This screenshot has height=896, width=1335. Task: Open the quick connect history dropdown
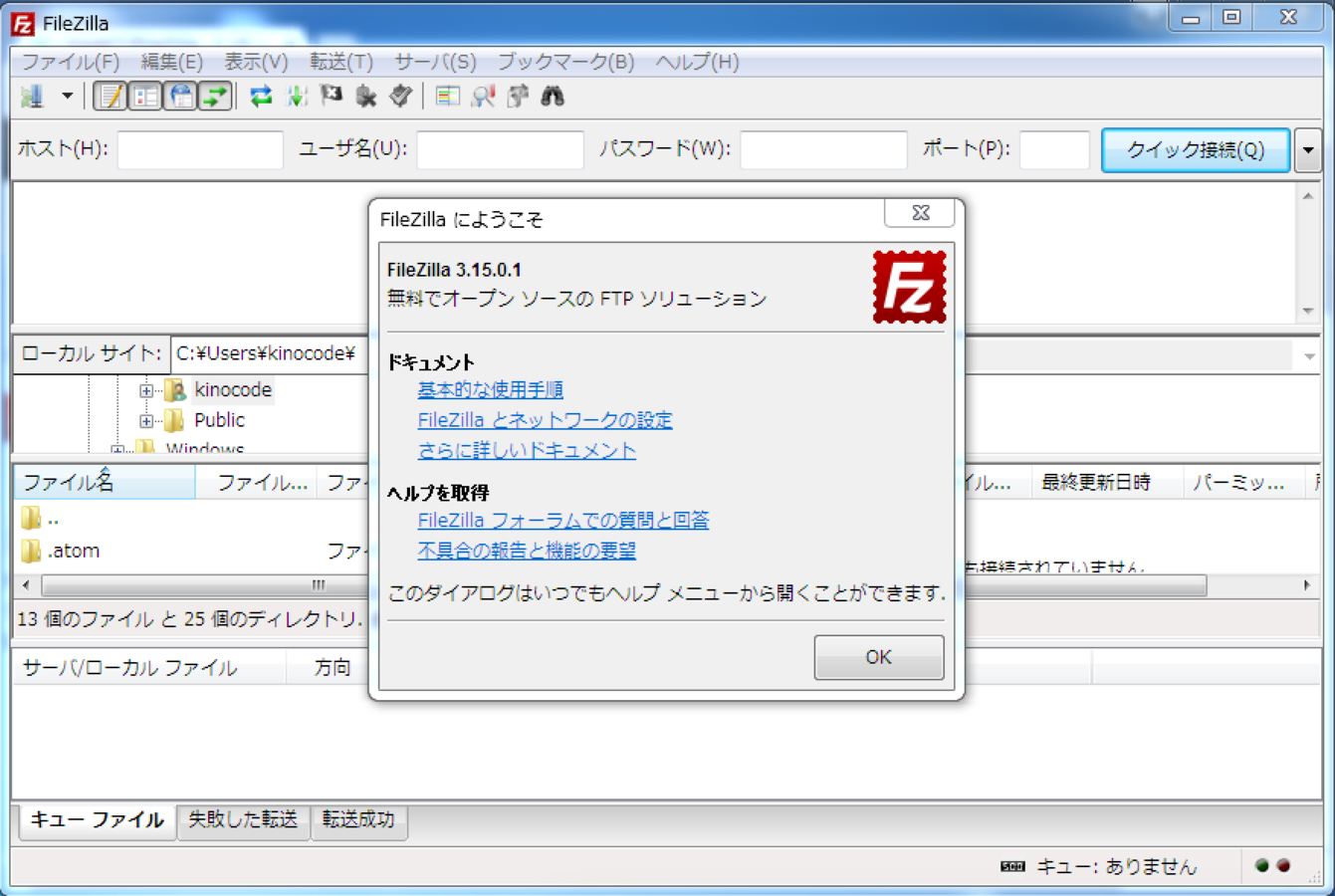click(1307, 150)
